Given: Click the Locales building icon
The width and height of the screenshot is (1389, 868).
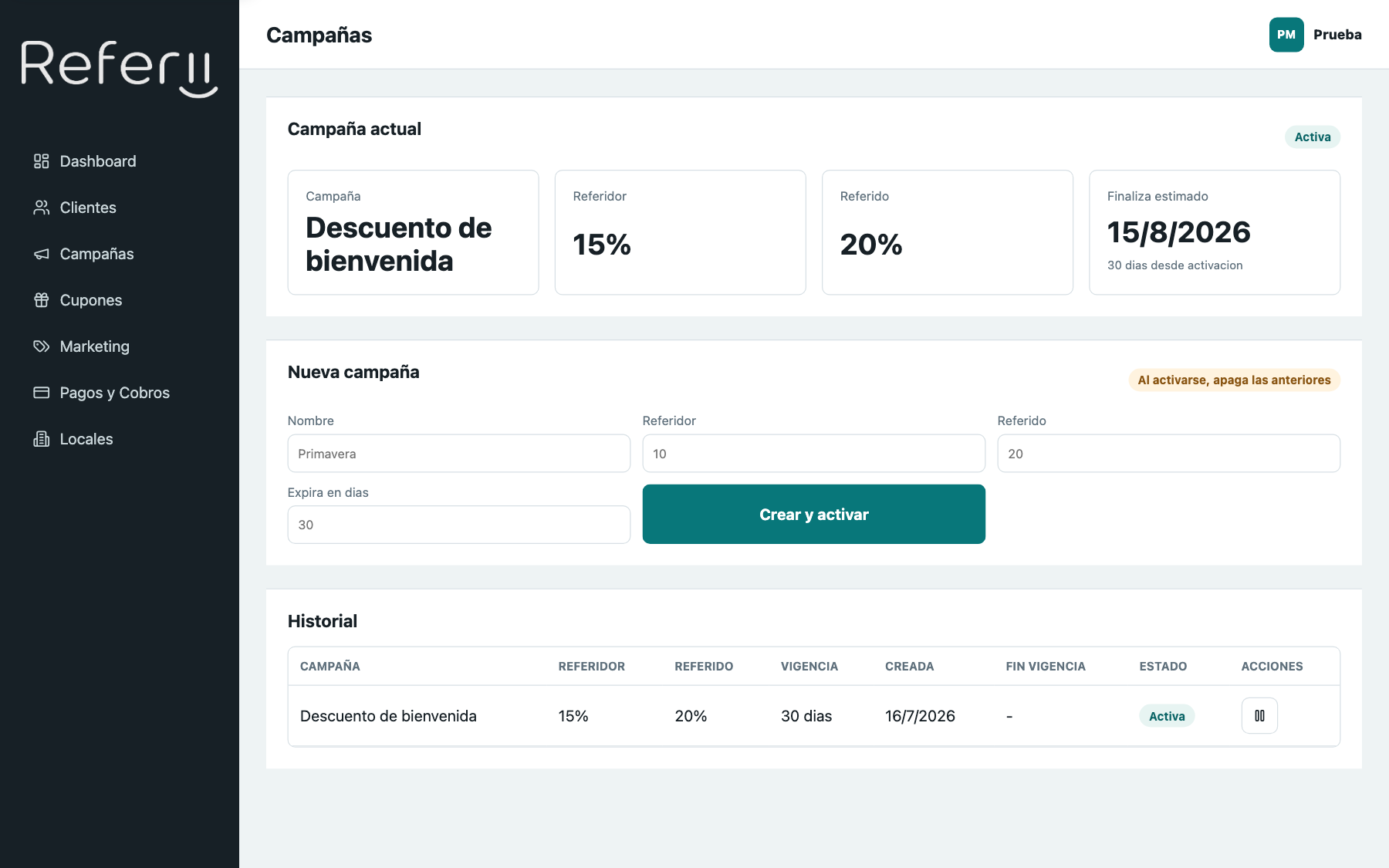Looking at the screenshot, I should (x=42, y=439).
